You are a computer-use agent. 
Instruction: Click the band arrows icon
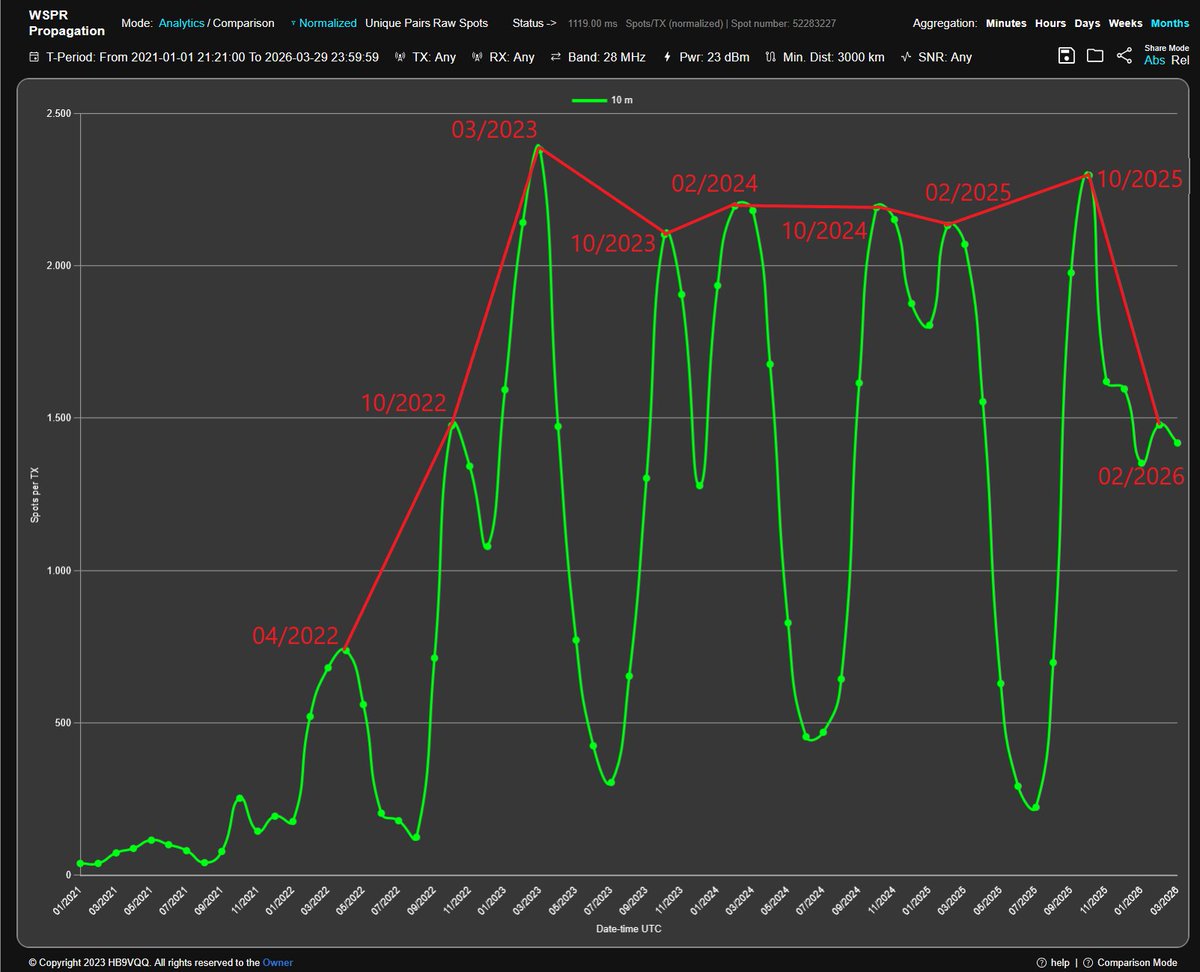[556, 57]
